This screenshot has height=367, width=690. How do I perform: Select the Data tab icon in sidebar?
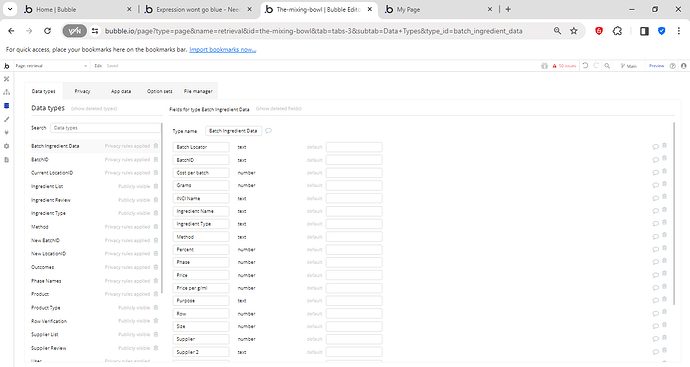6,106
